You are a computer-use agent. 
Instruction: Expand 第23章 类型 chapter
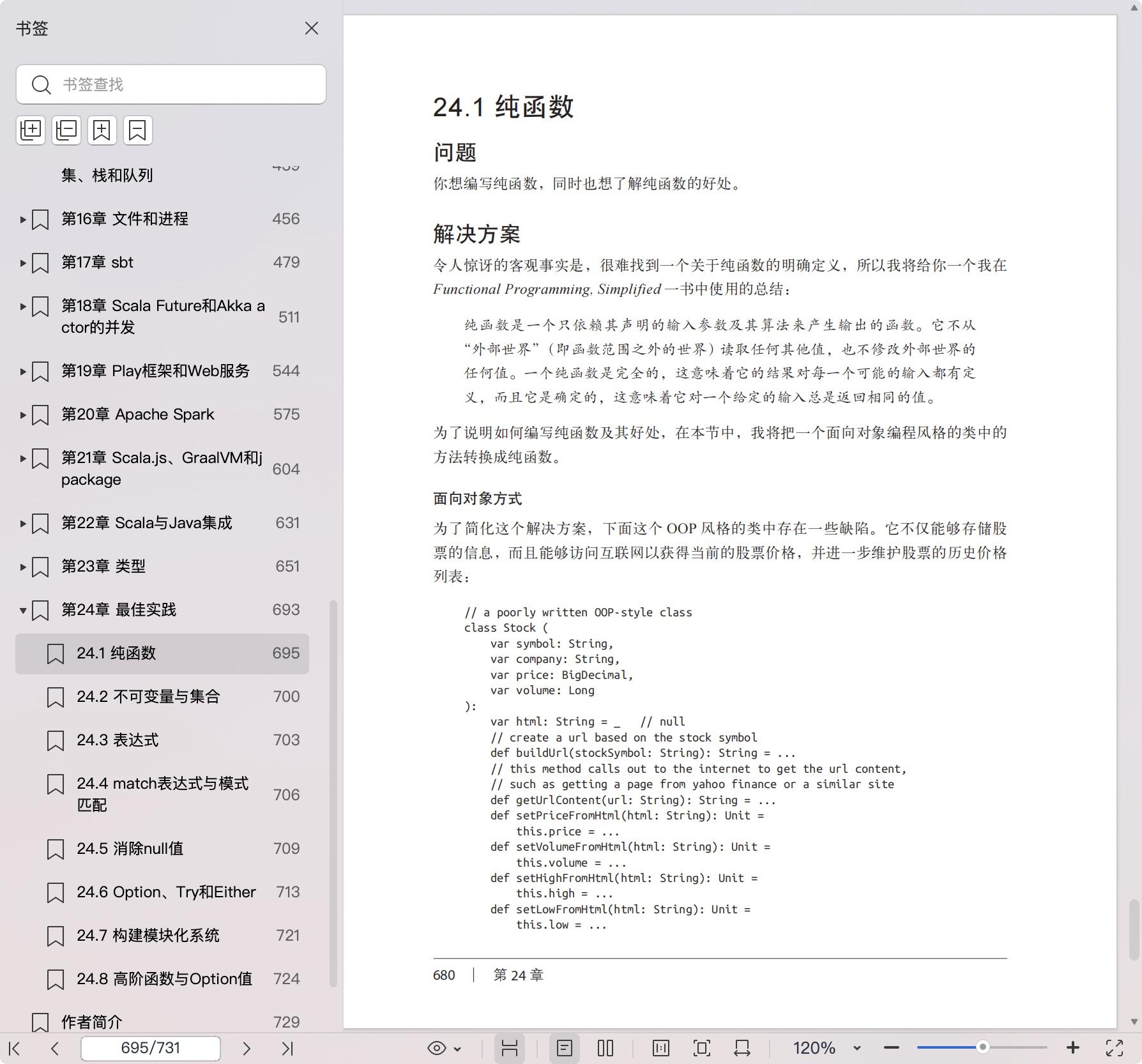pyautogui.click(x=23, y=567)
